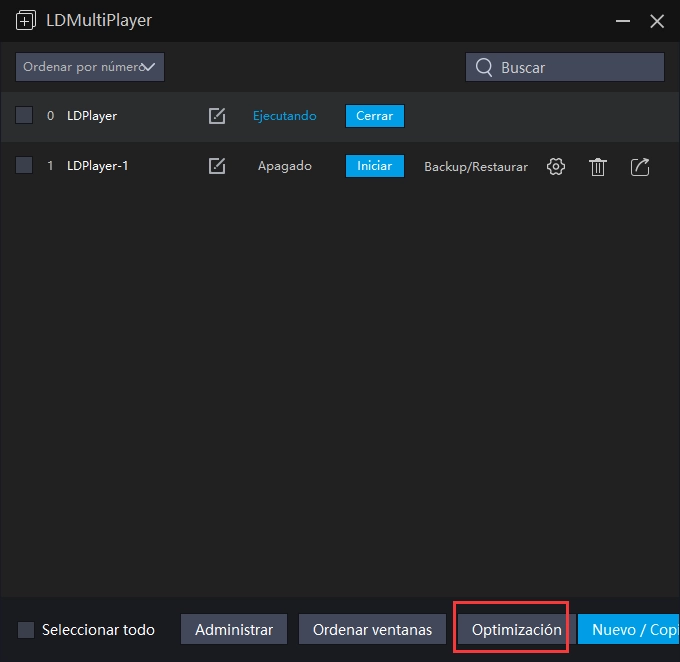The height and width of the screenshot is (662, 680).
Task: Click Iniciar to start LDPlayer-1
Action: click(x=375, y=166)
